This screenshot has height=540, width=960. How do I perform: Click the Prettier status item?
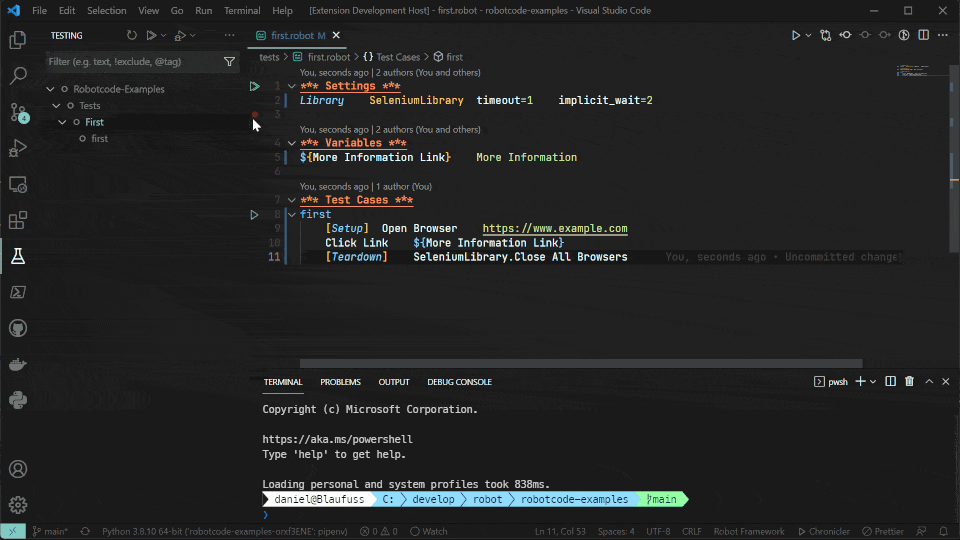pos(883,531)
